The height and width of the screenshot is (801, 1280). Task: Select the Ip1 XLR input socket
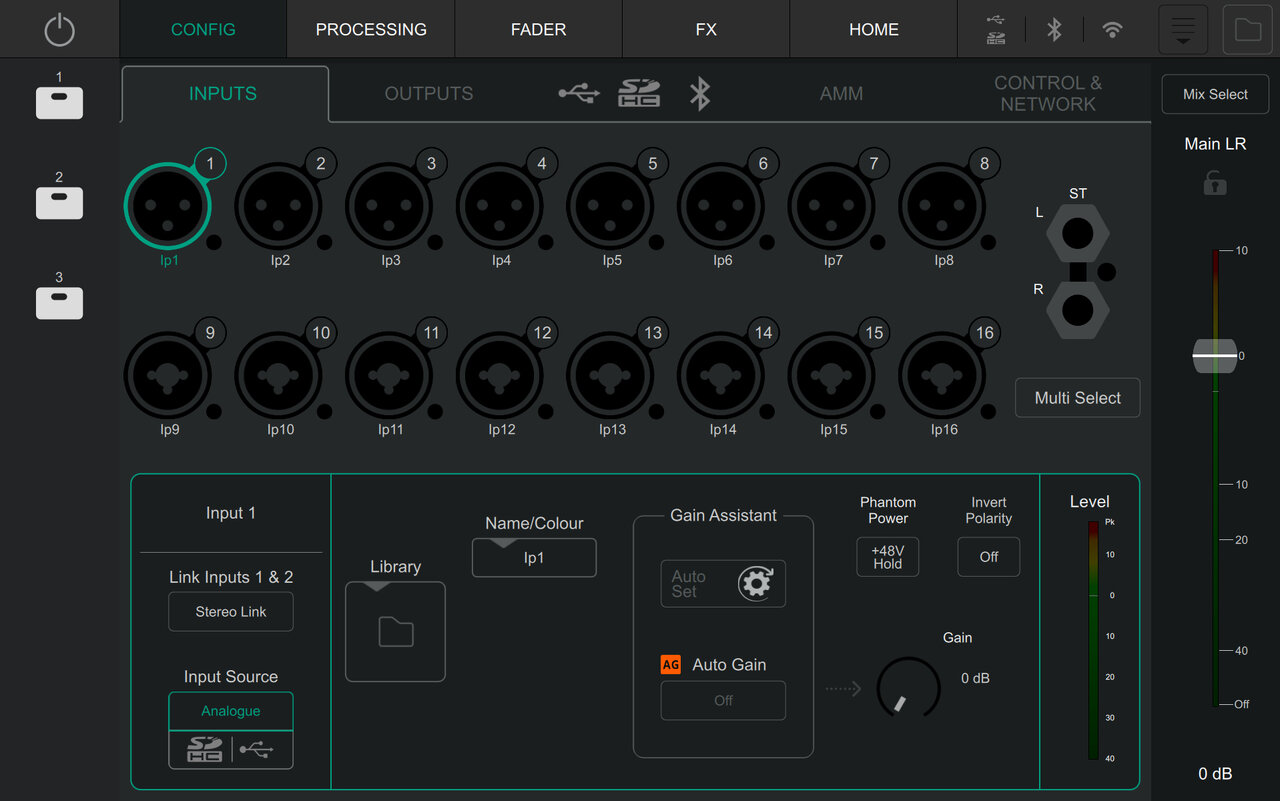point(168,206)
